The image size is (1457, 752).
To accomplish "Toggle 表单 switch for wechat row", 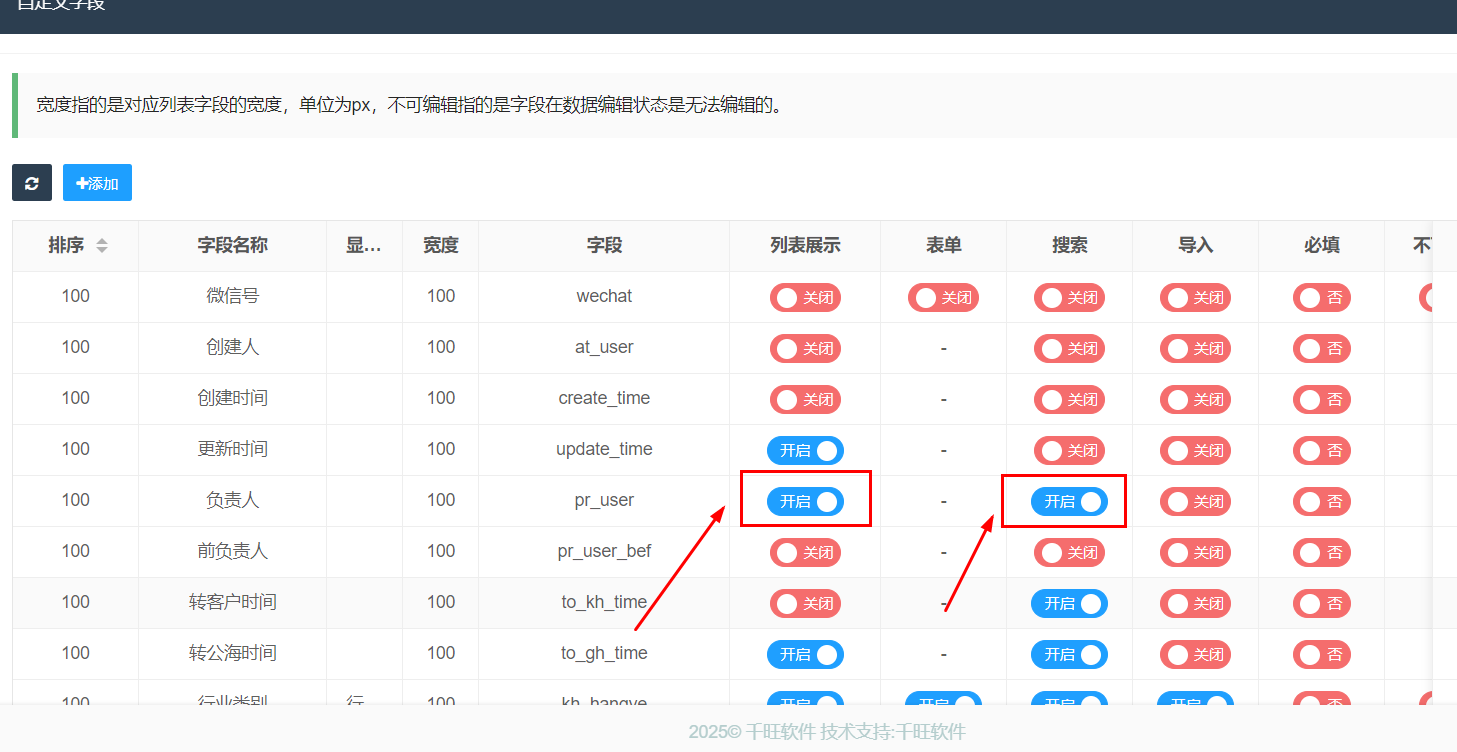I will pos(943,297).
